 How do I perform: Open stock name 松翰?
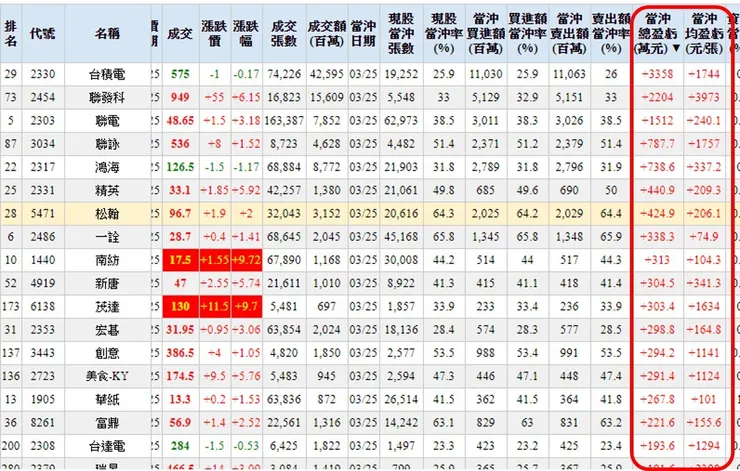(107, 213)
